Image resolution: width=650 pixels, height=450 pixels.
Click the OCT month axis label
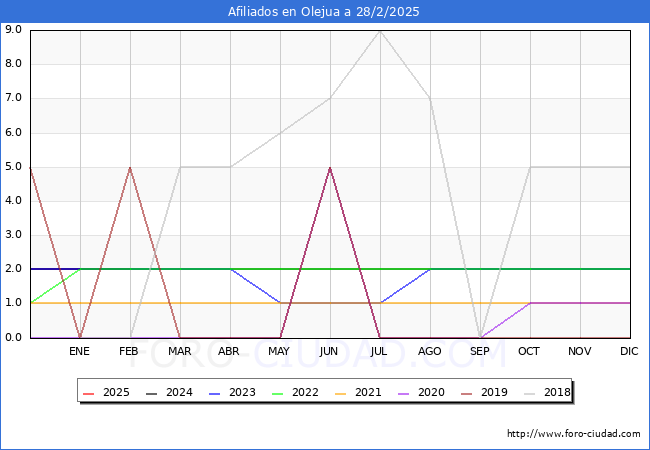pyautogui.click(x=529, y=351)
